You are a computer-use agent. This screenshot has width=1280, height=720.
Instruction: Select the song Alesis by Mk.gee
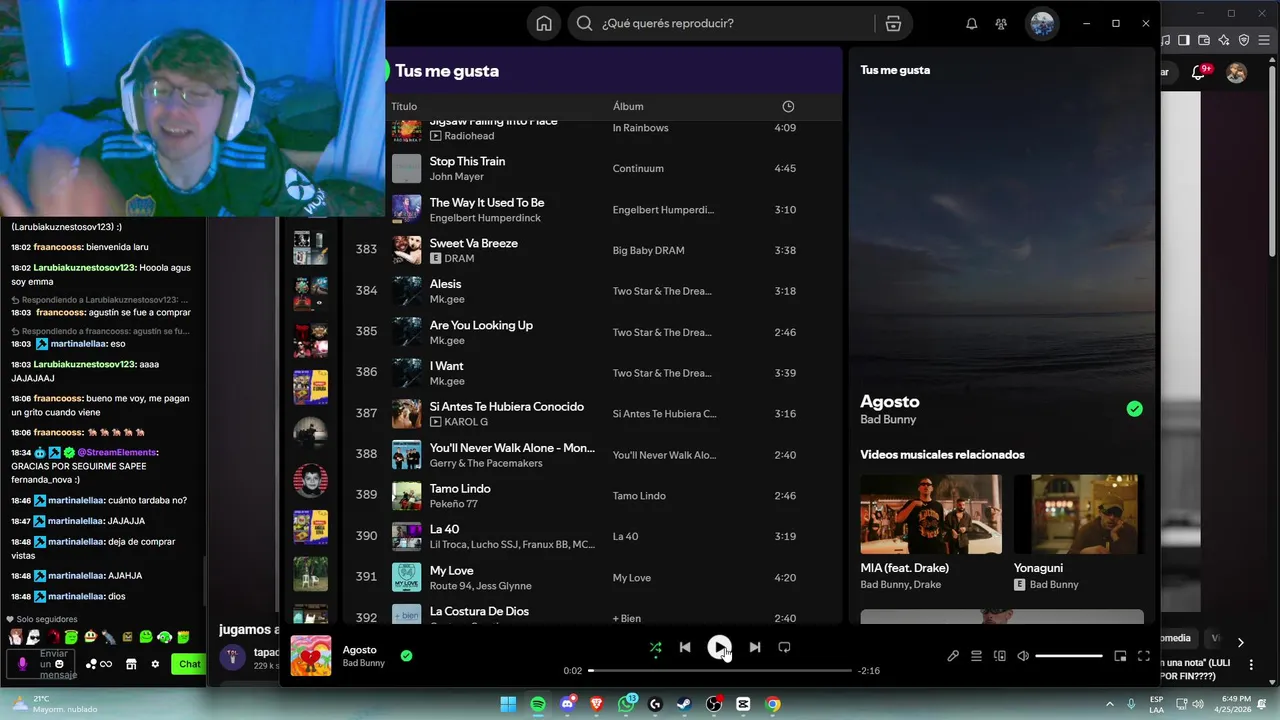(446, 284)
